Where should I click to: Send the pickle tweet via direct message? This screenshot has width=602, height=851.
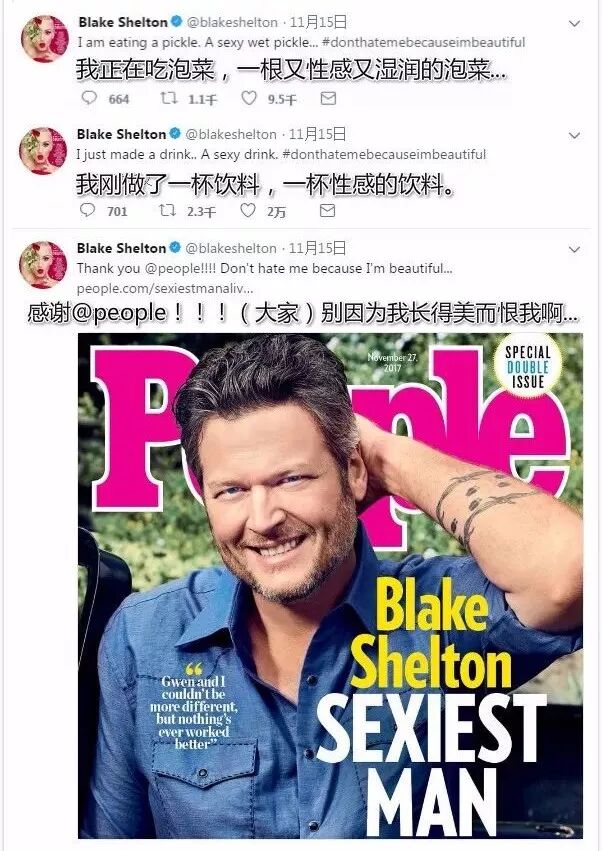coord(328,98)
